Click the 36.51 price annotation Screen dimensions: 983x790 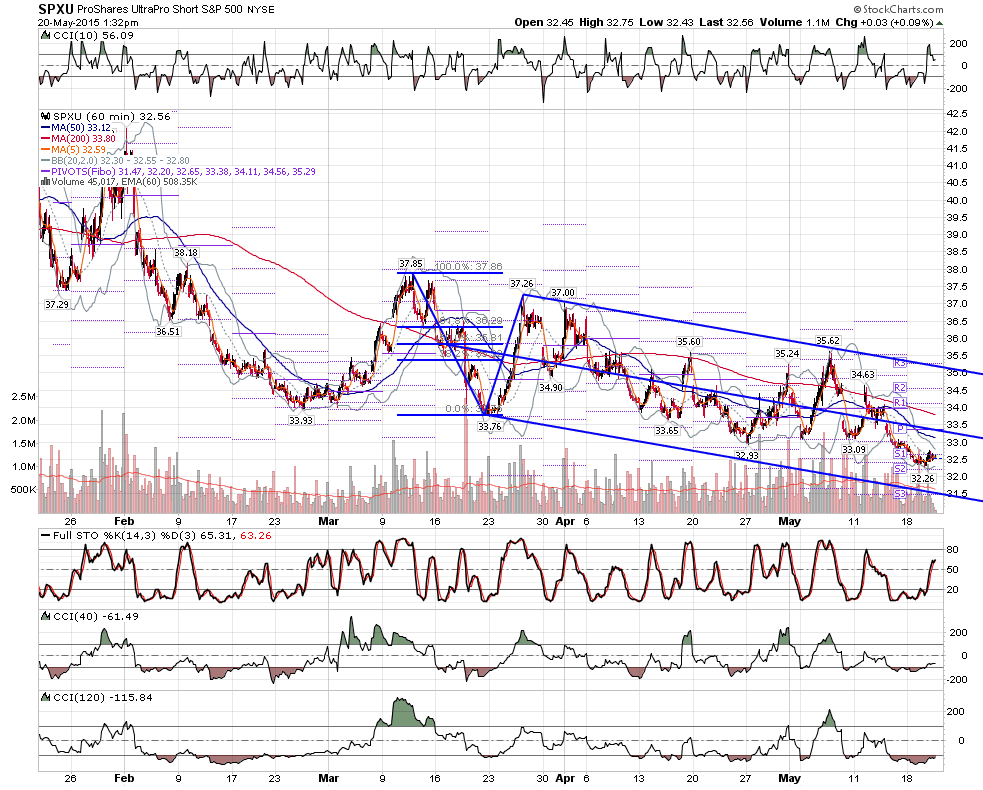pyautogui.click(x=168, y=332)
